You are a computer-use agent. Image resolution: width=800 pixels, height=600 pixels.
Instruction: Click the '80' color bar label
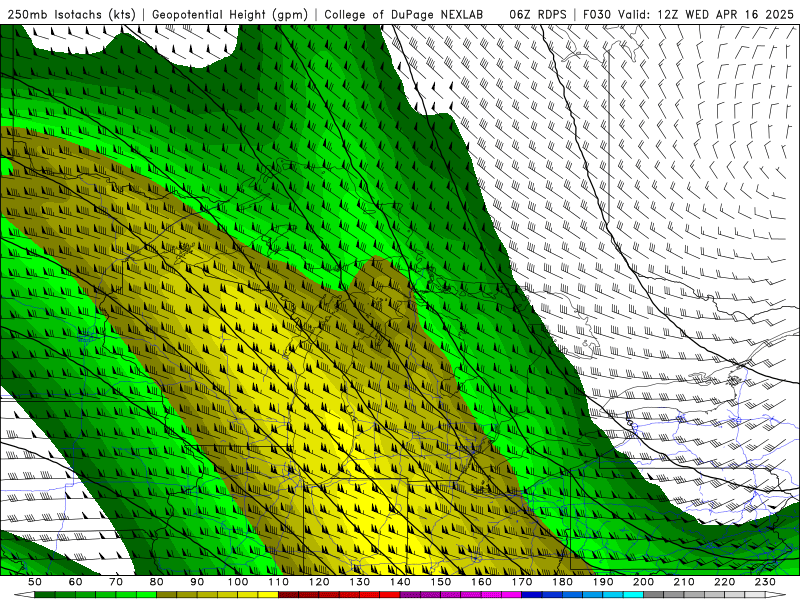157,582
